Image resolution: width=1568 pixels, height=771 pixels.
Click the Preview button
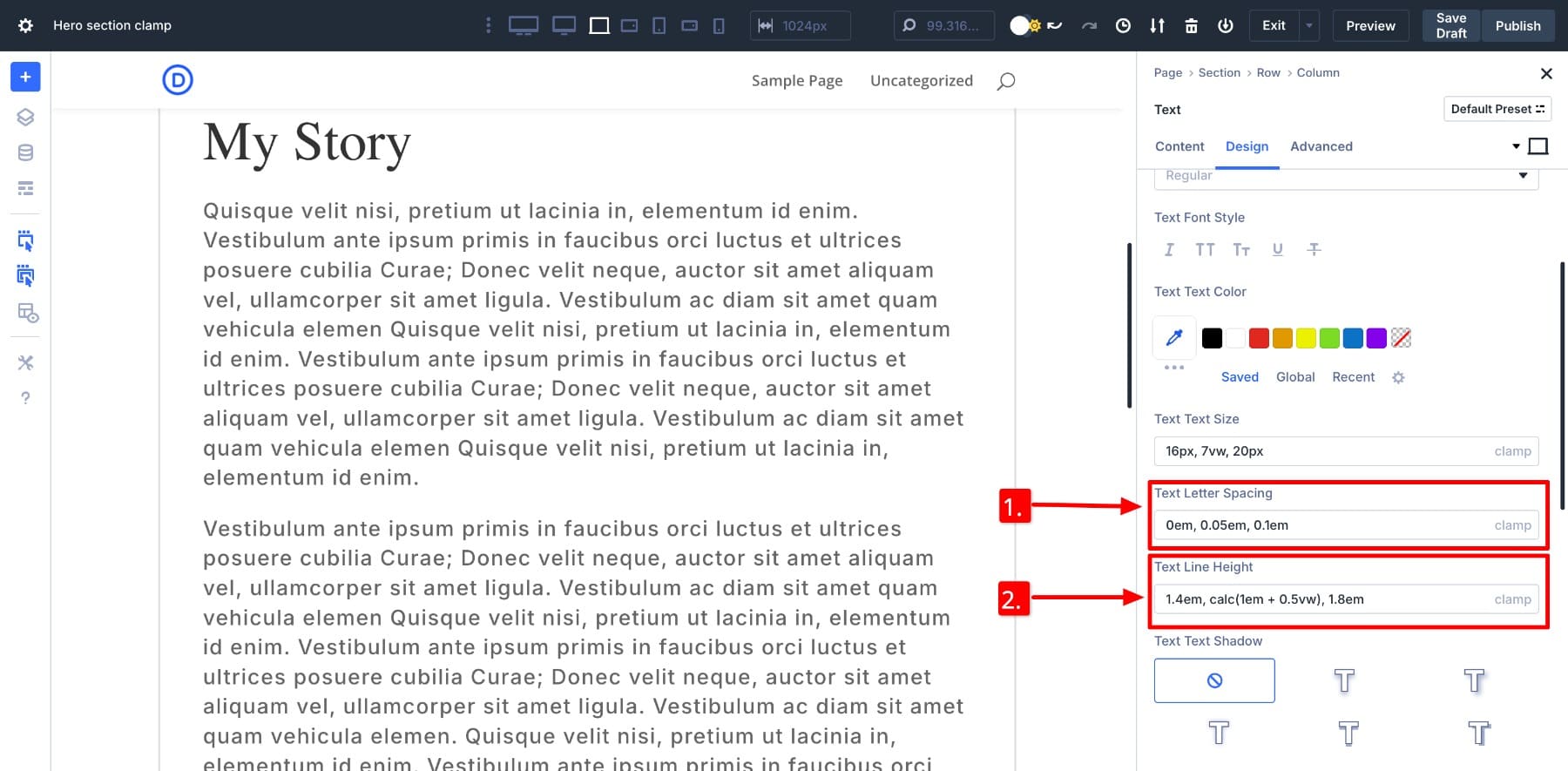click(1370, 25)
